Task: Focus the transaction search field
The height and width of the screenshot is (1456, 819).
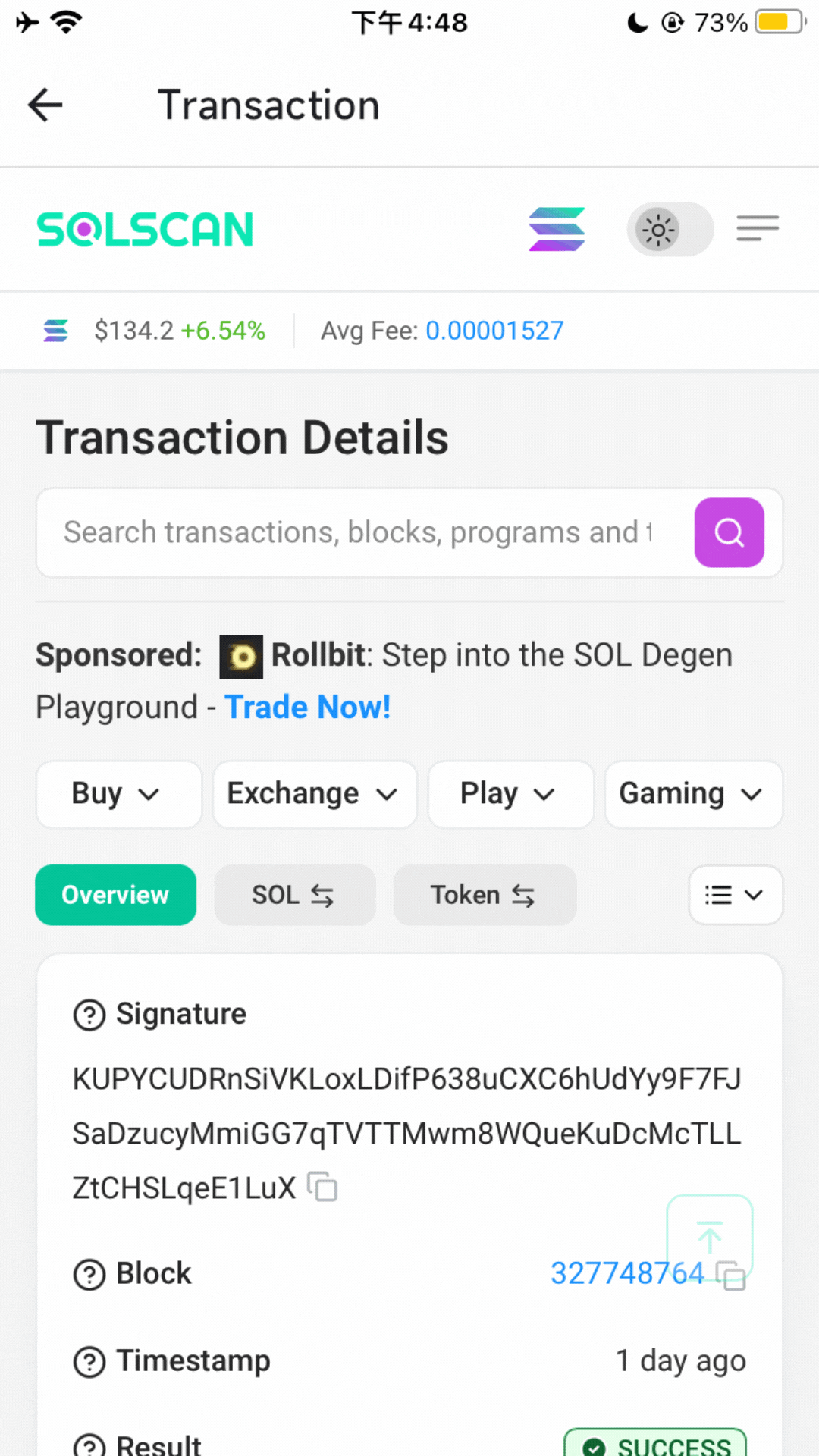Action: click(x=356, y=532)
